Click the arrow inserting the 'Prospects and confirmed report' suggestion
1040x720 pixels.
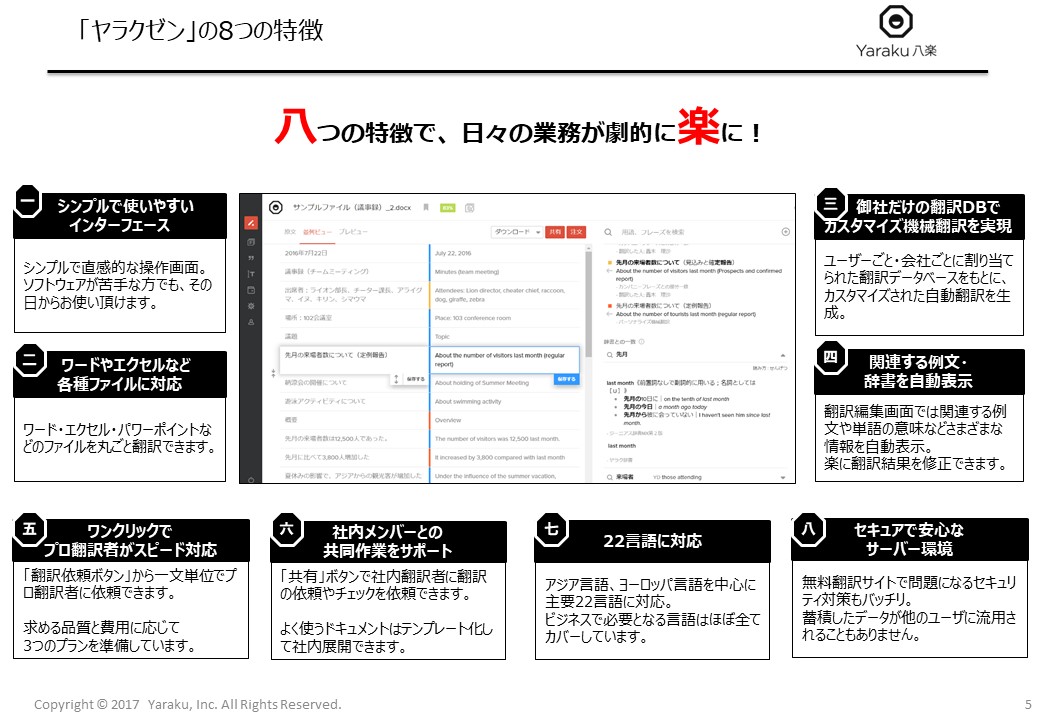tap(609, 271)
